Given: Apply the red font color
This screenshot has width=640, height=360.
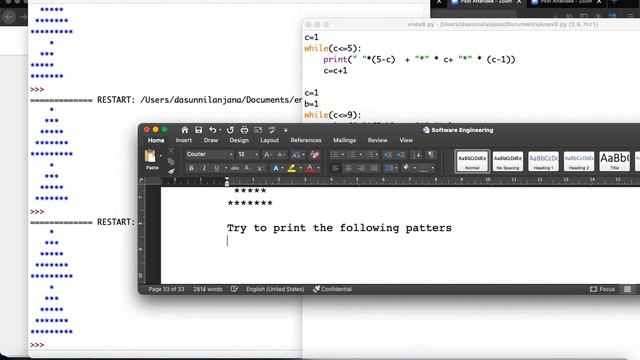Looking at the screenshot, I should click(309, 168).
